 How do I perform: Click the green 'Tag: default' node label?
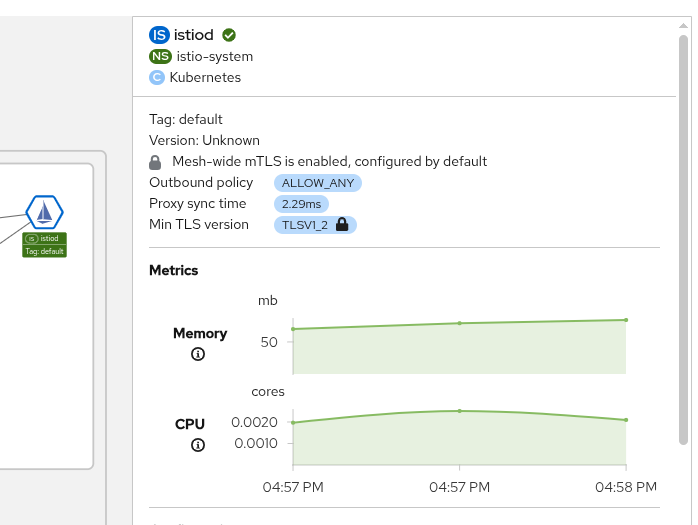[45, 251]
